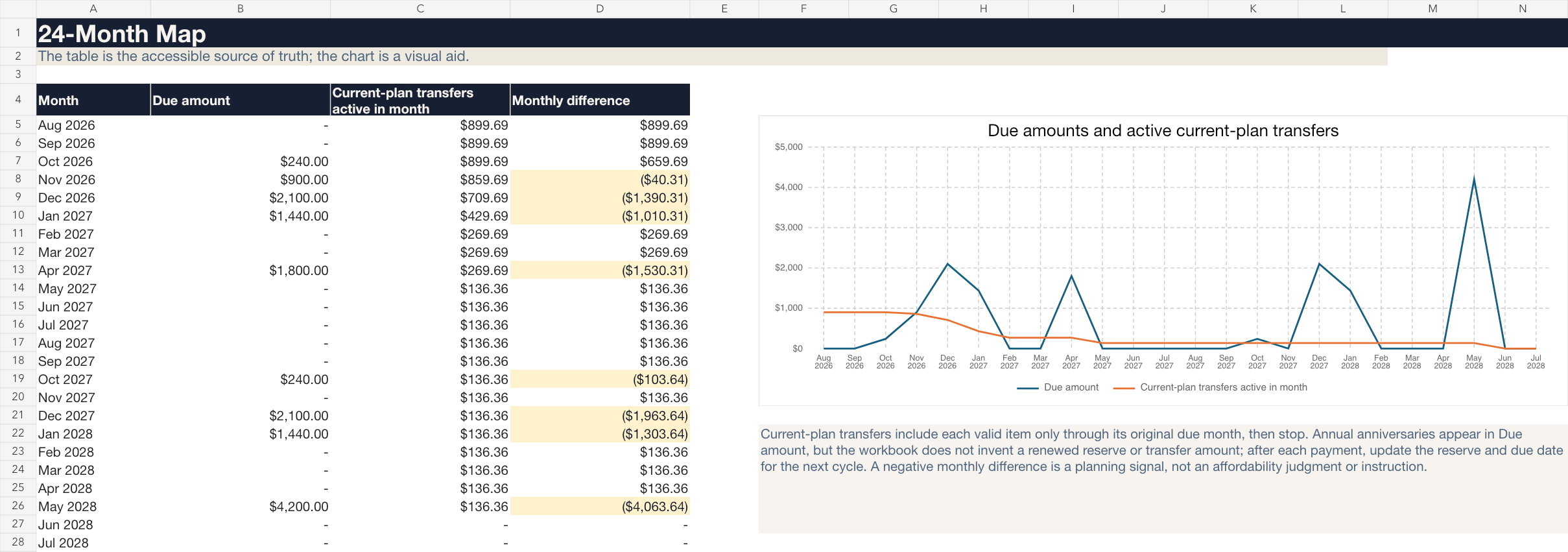Select the Aug 2026 month cell
Viewport: 1568px width, 552px height.
[93, 125]
